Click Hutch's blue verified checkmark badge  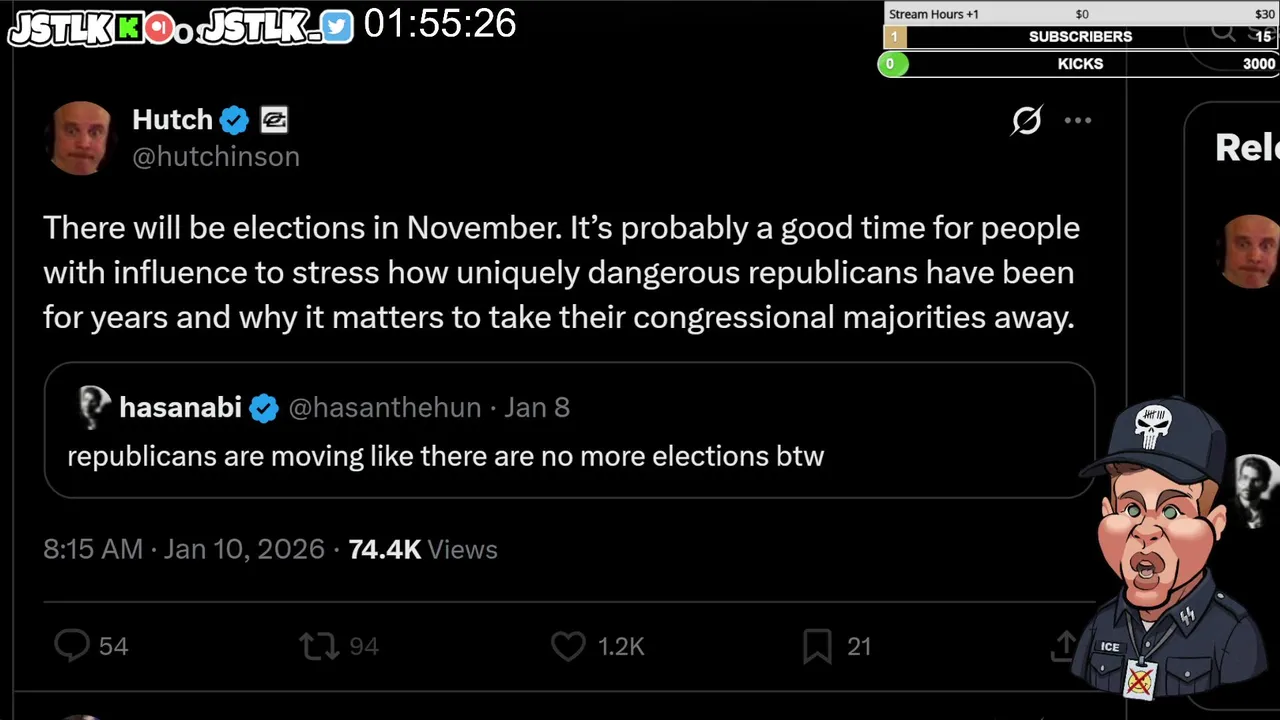[234, 121]
